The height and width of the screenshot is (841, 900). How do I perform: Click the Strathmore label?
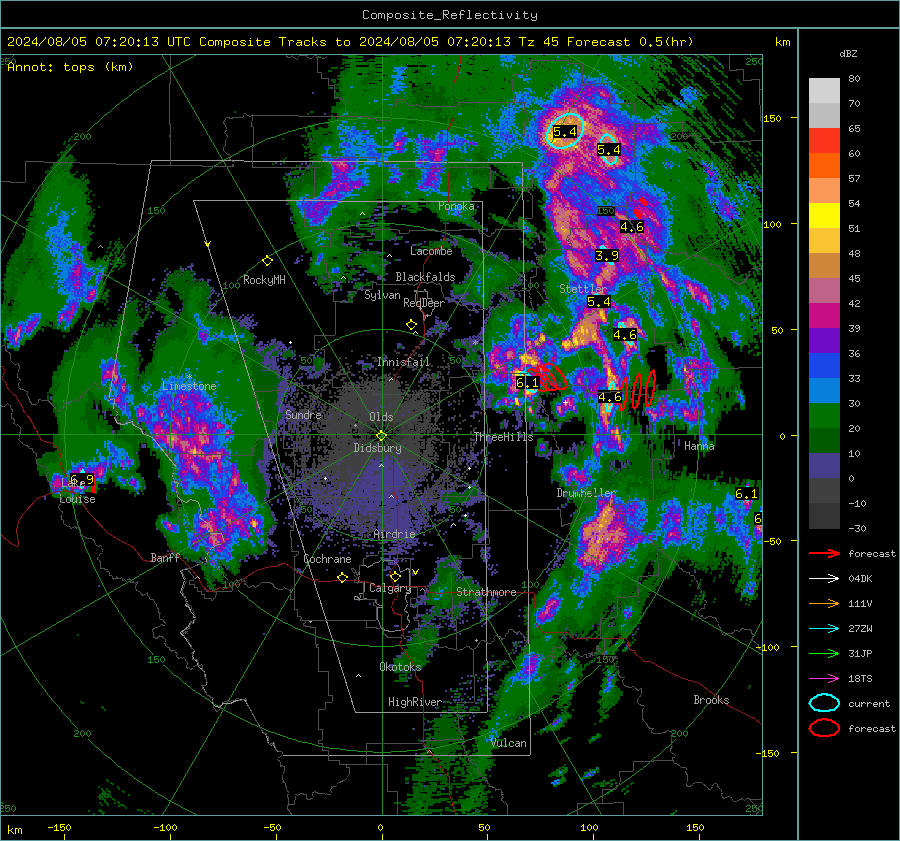[x=486, y=592]
